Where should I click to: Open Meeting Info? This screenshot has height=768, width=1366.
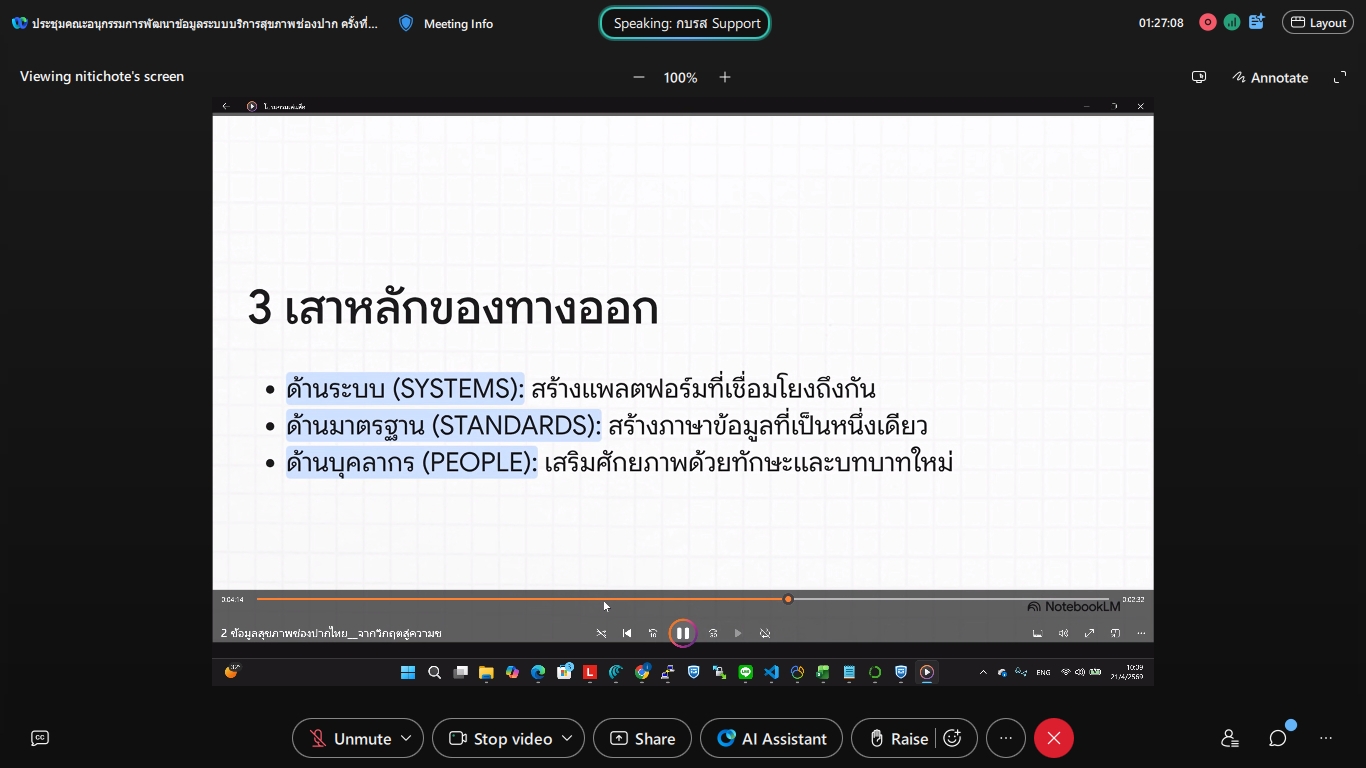446,23
